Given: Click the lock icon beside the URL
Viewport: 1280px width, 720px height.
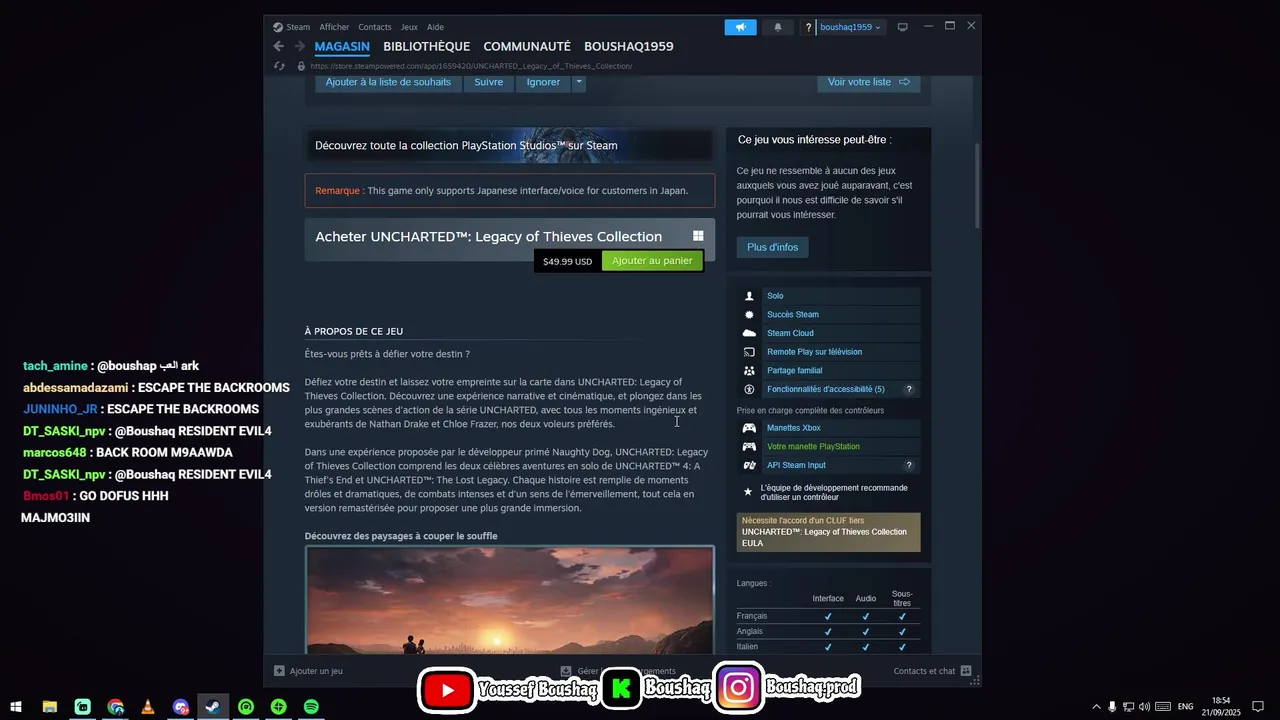Looking at the screenshot, I should click(x=301, y=66).
